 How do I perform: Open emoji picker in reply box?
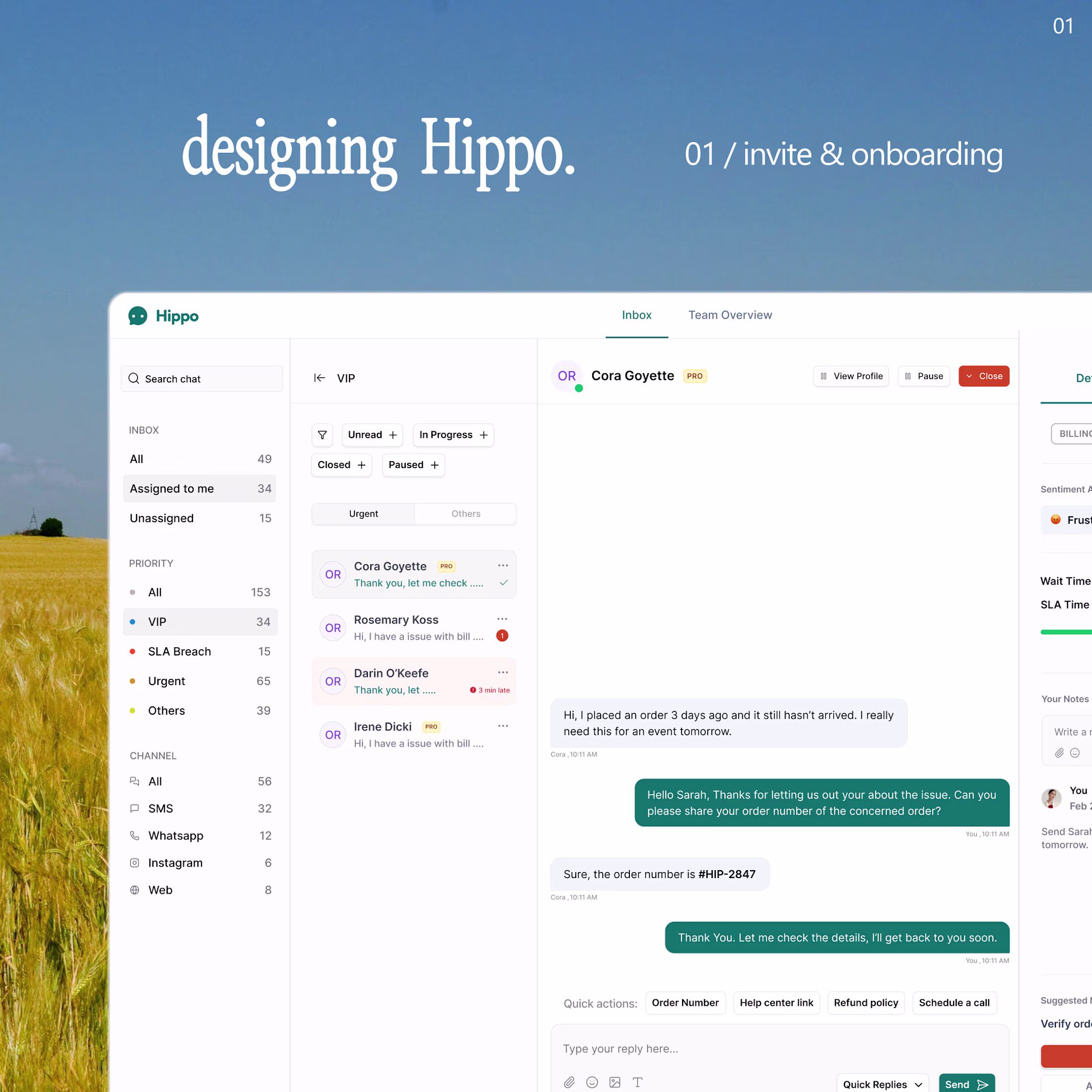[x=592, y=1082]
